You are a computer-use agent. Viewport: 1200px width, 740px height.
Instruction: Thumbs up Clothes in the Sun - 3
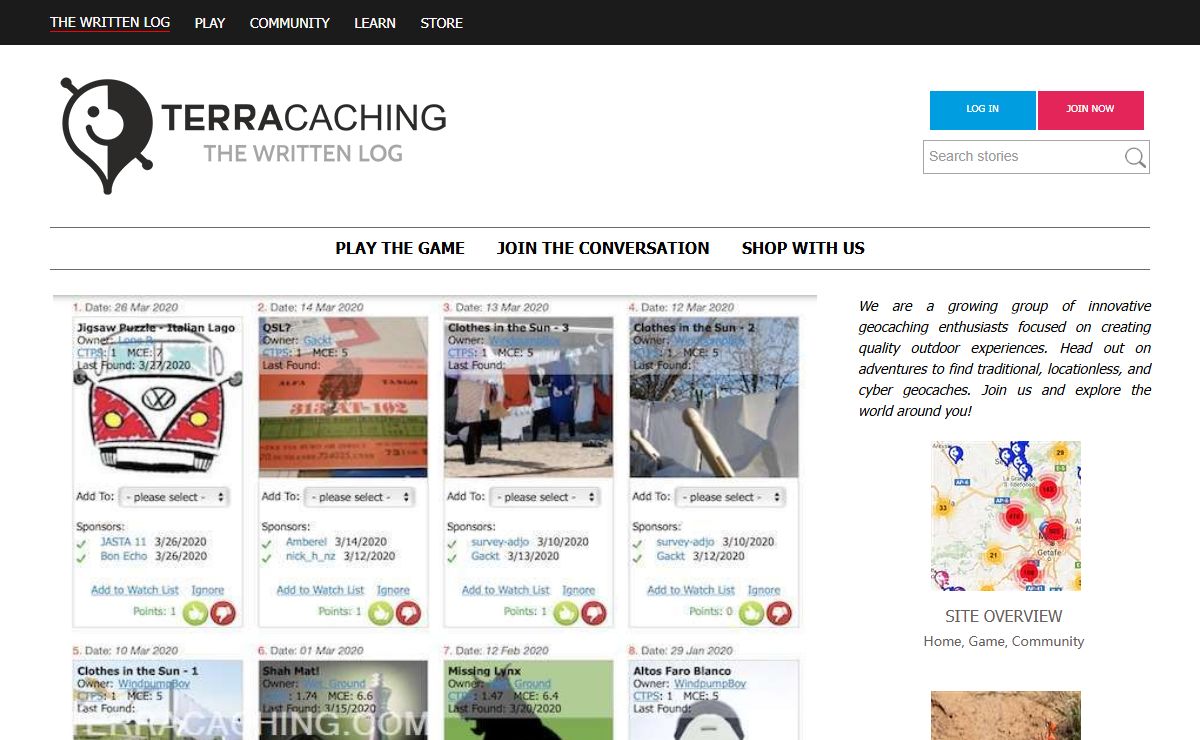click(x=566, y=612)
